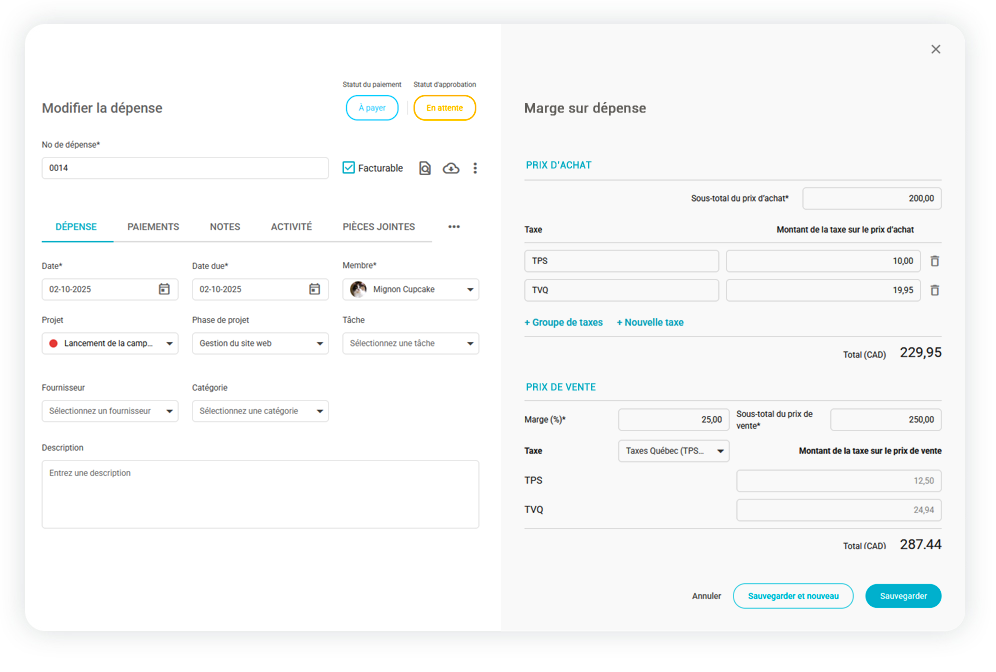This screenshot has height=672, width=996.
Task: Toggle the À payer payment status
Action: point(372,108)
